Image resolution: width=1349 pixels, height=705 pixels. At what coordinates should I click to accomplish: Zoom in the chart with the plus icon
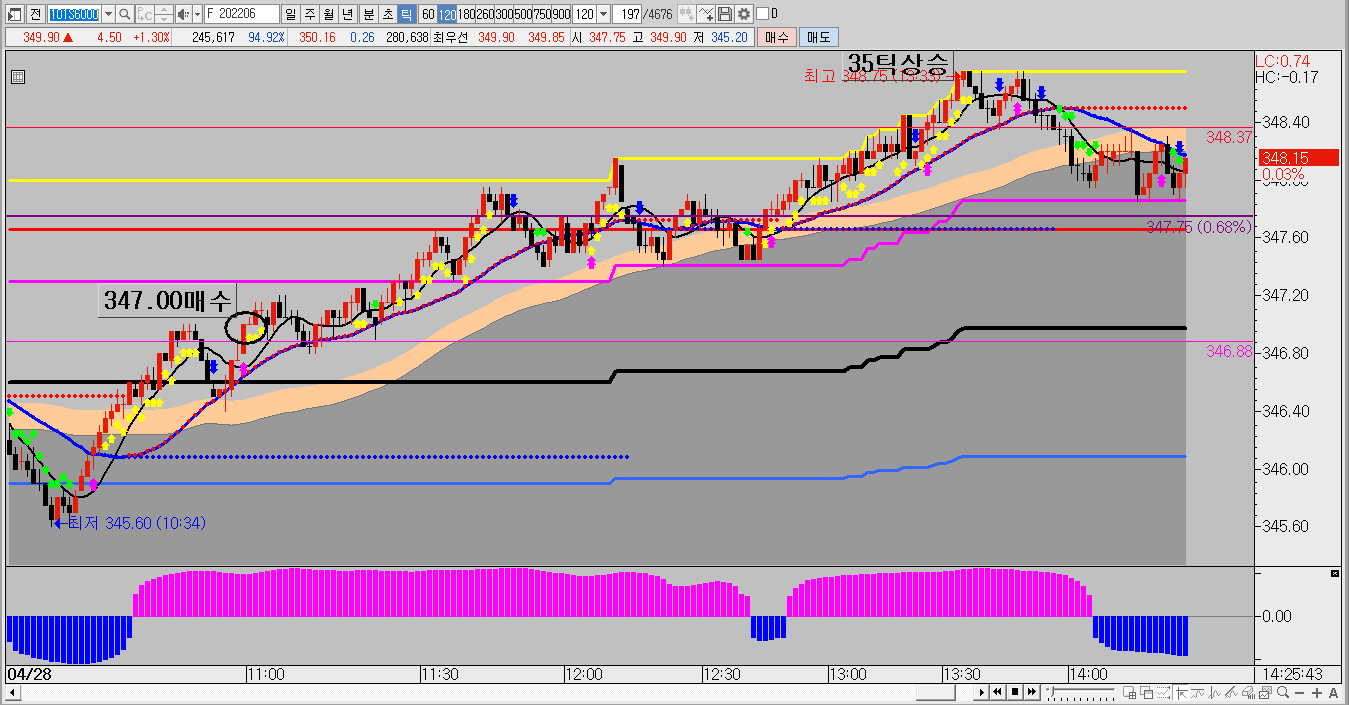(x=1319, y=693)
